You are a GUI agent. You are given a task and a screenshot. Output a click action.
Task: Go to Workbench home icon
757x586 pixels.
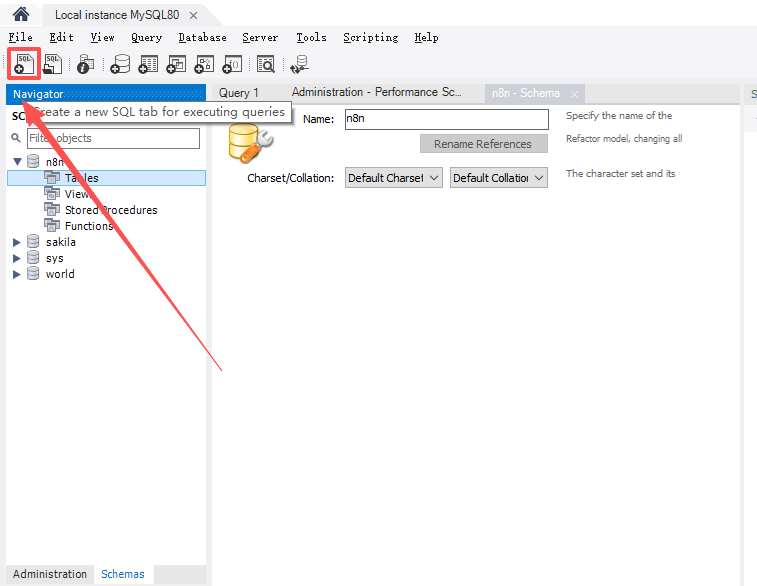(21, 14)
